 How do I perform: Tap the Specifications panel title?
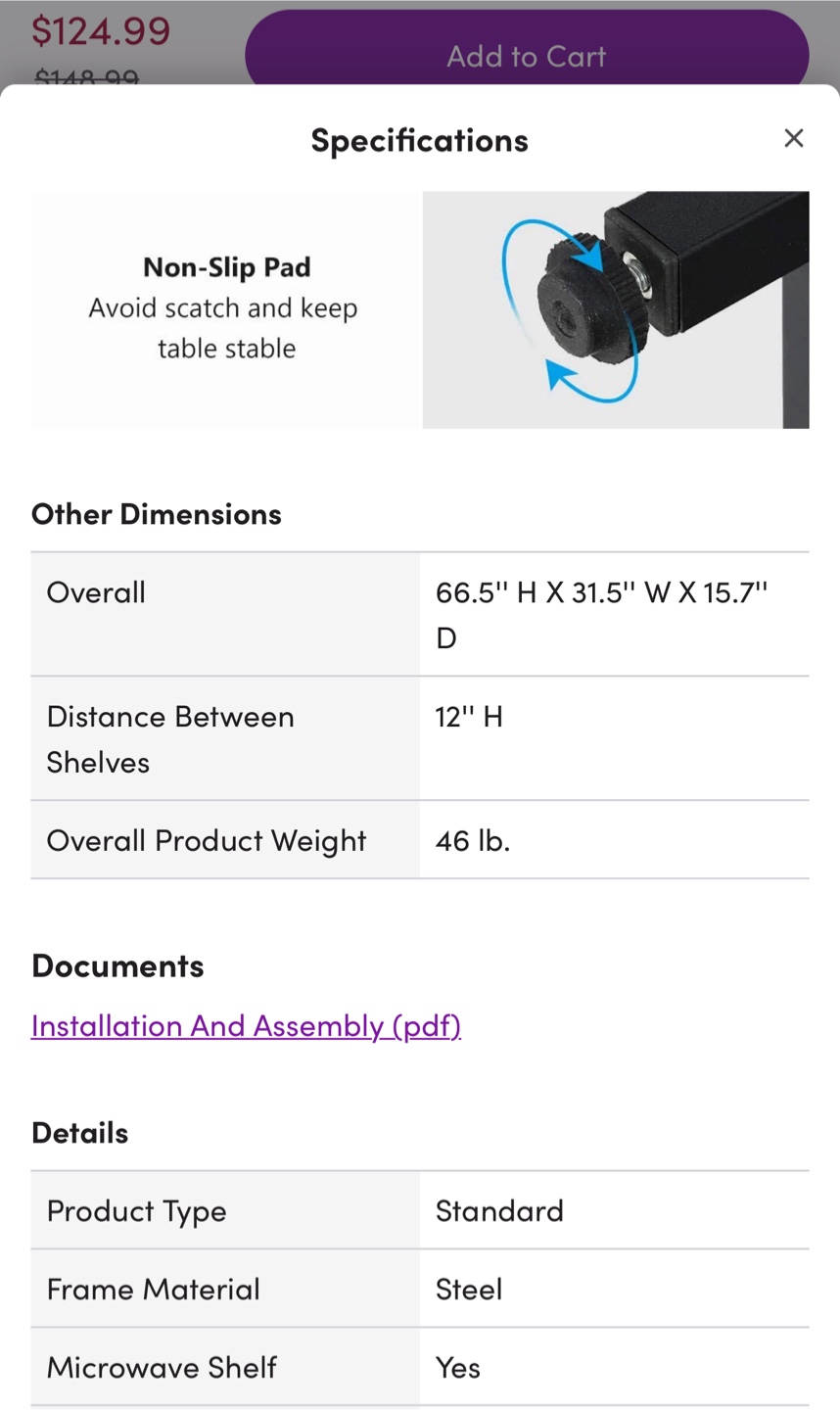[419, 140]
